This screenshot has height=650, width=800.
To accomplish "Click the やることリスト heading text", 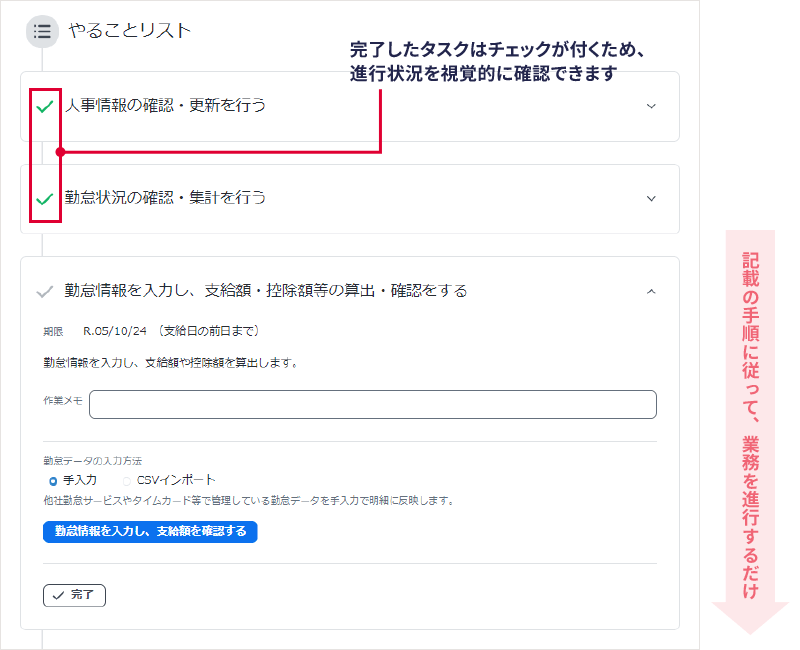I will tap(129, 31).
